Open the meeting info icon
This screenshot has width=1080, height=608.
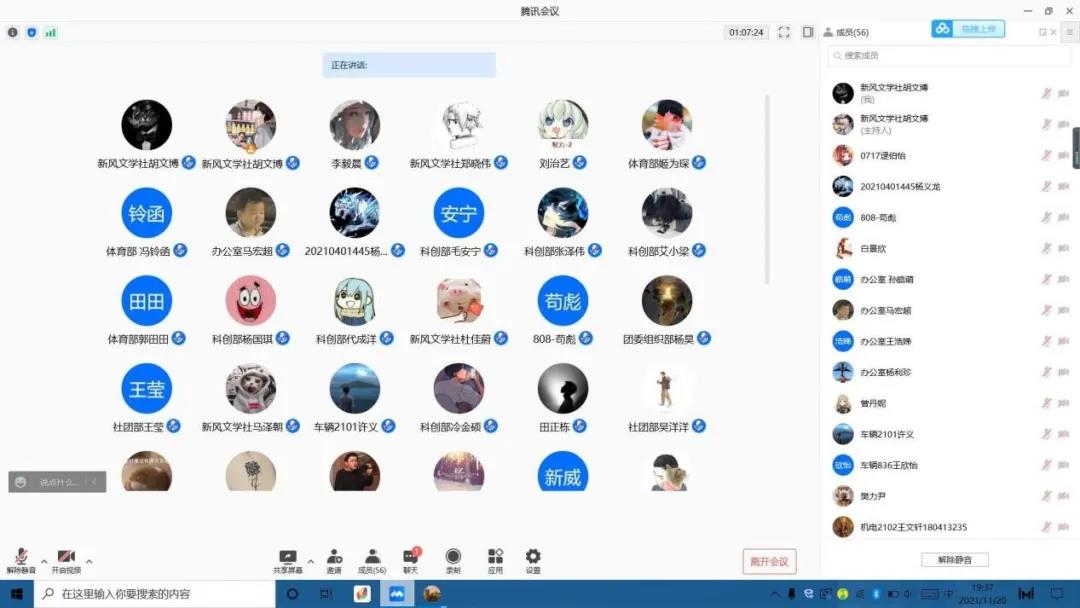13,32
